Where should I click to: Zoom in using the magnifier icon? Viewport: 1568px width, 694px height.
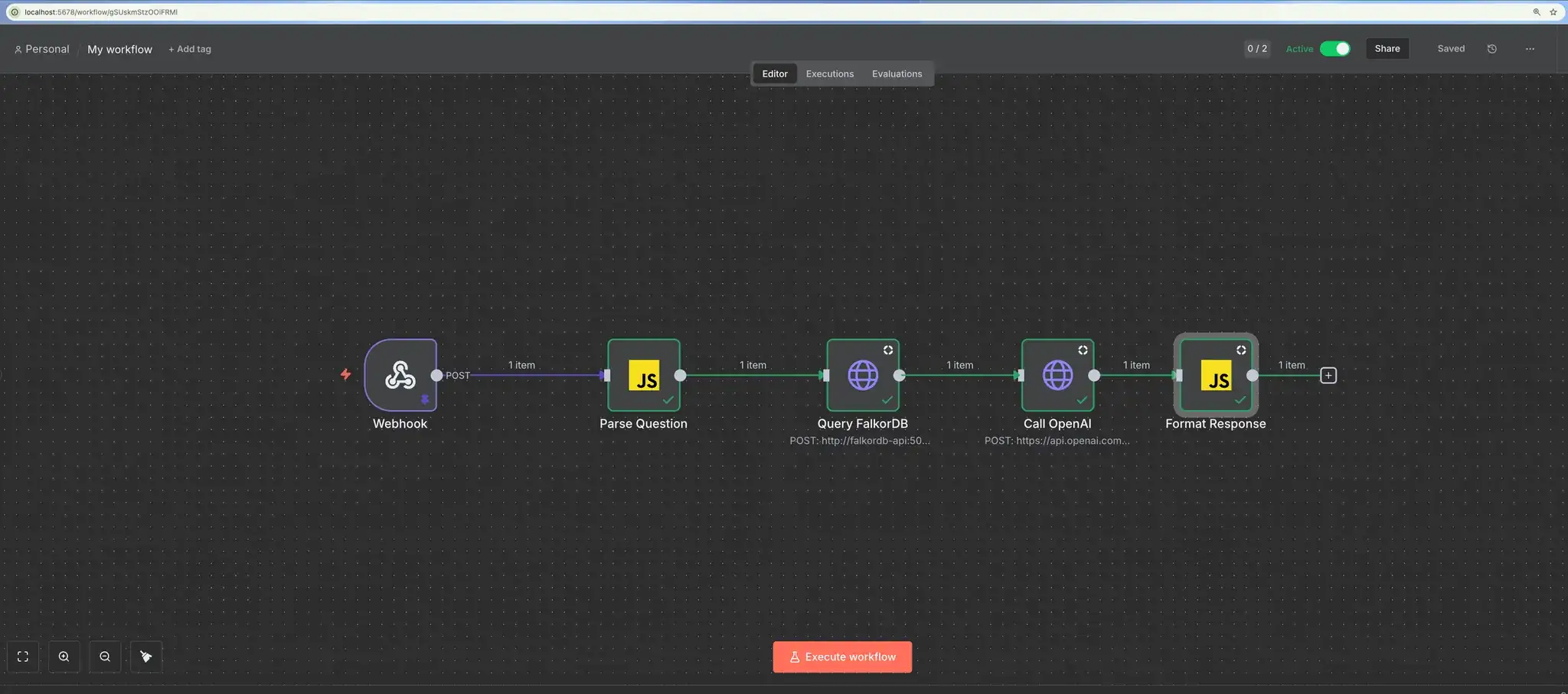(x=64, y=656)
